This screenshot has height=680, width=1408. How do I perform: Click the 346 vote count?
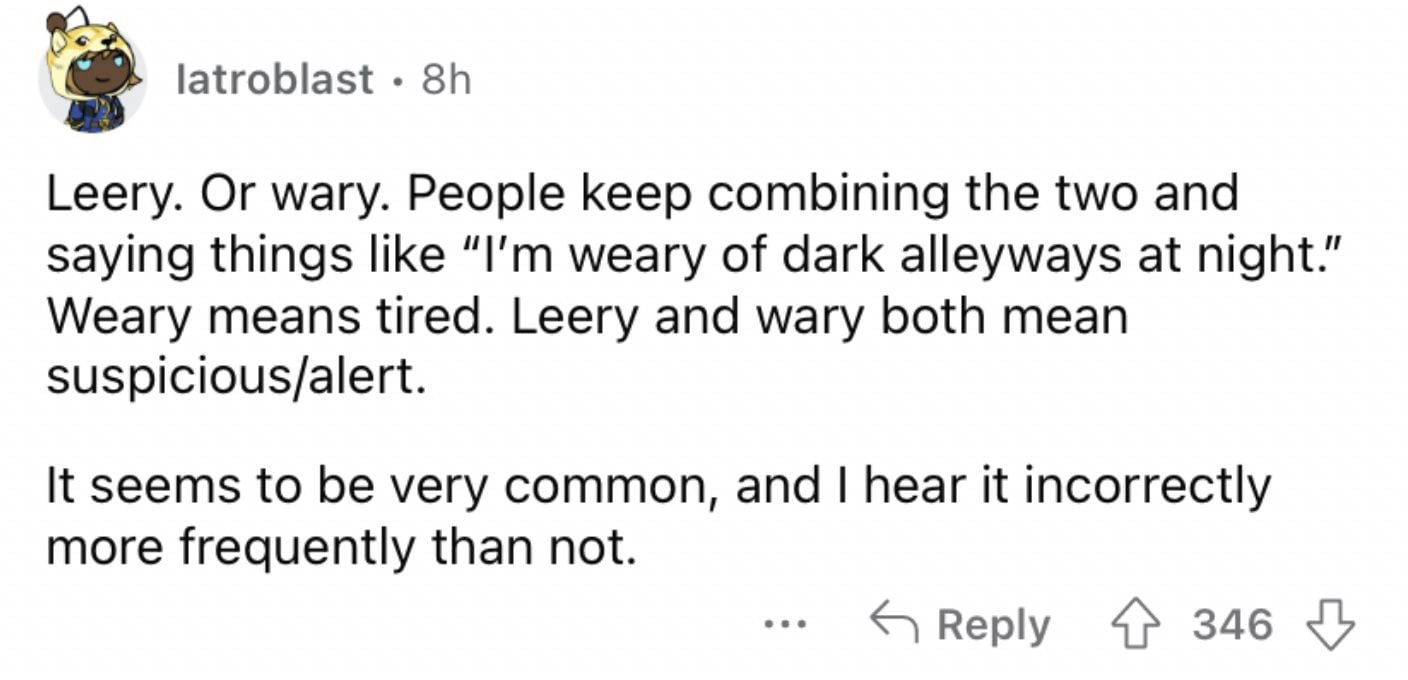pyautogui.click(x=1232, y=625)
